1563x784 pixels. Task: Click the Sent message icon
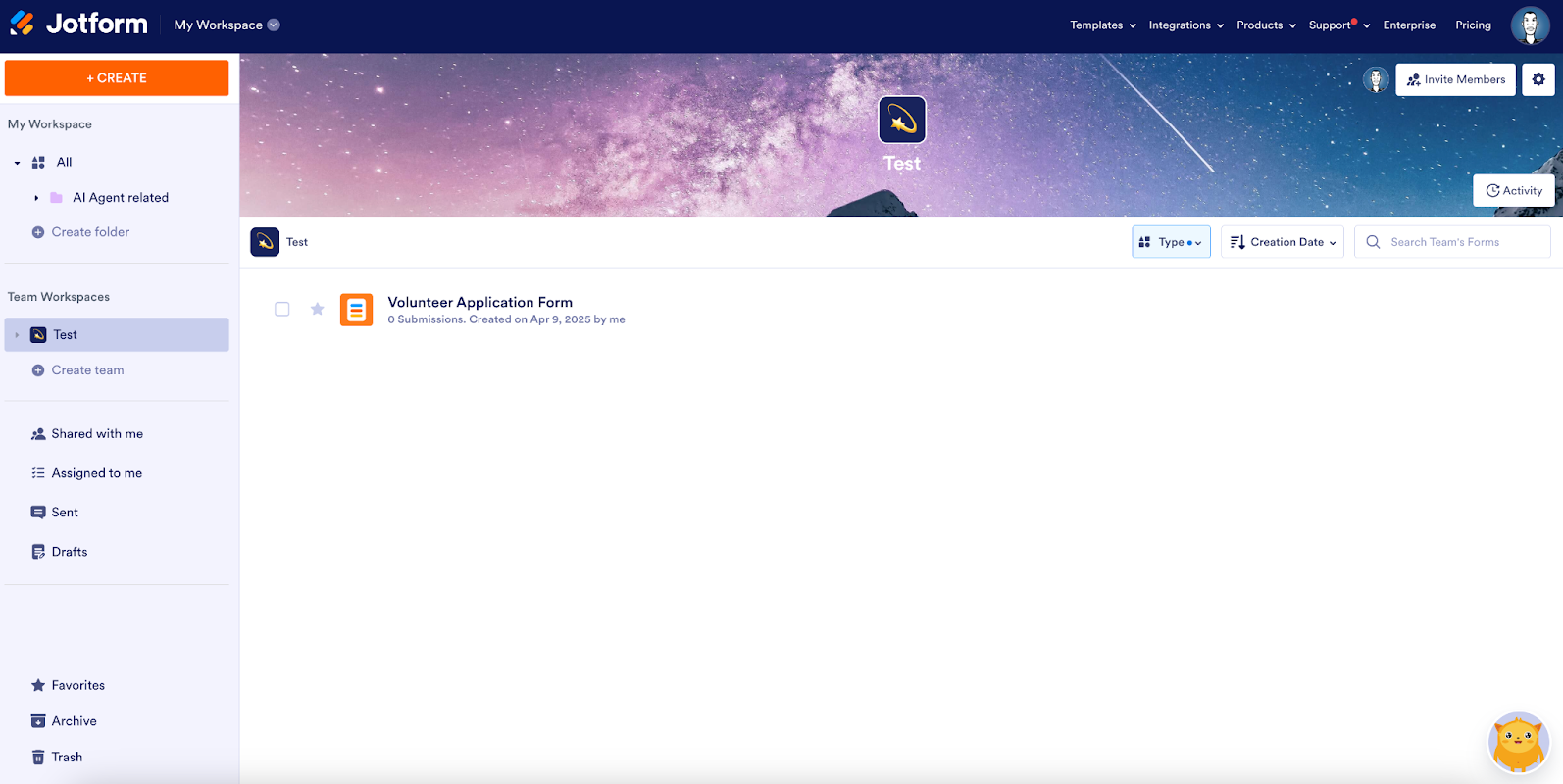pos(38,513)
